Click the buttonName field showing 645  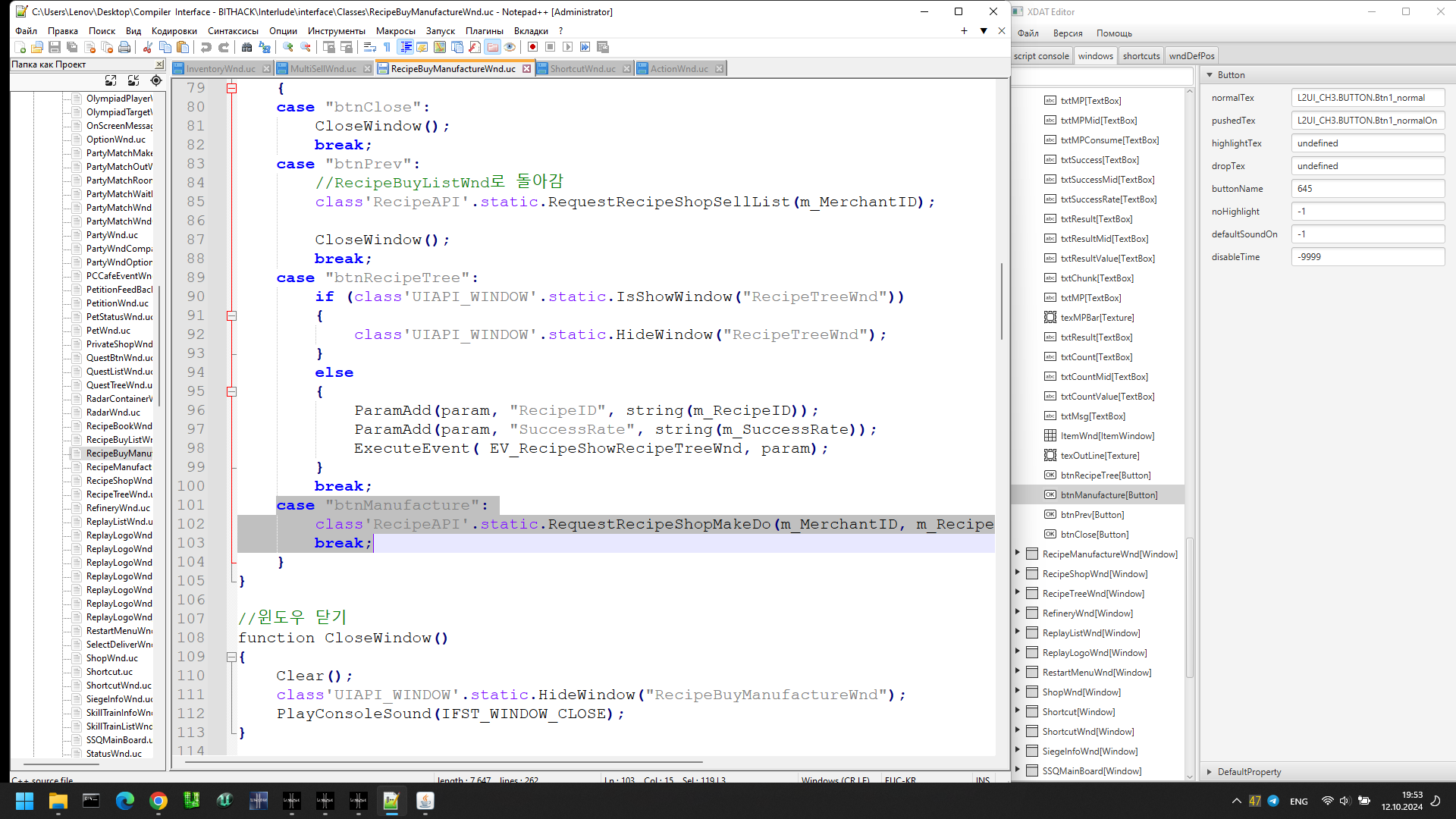tap(1367, 189)
